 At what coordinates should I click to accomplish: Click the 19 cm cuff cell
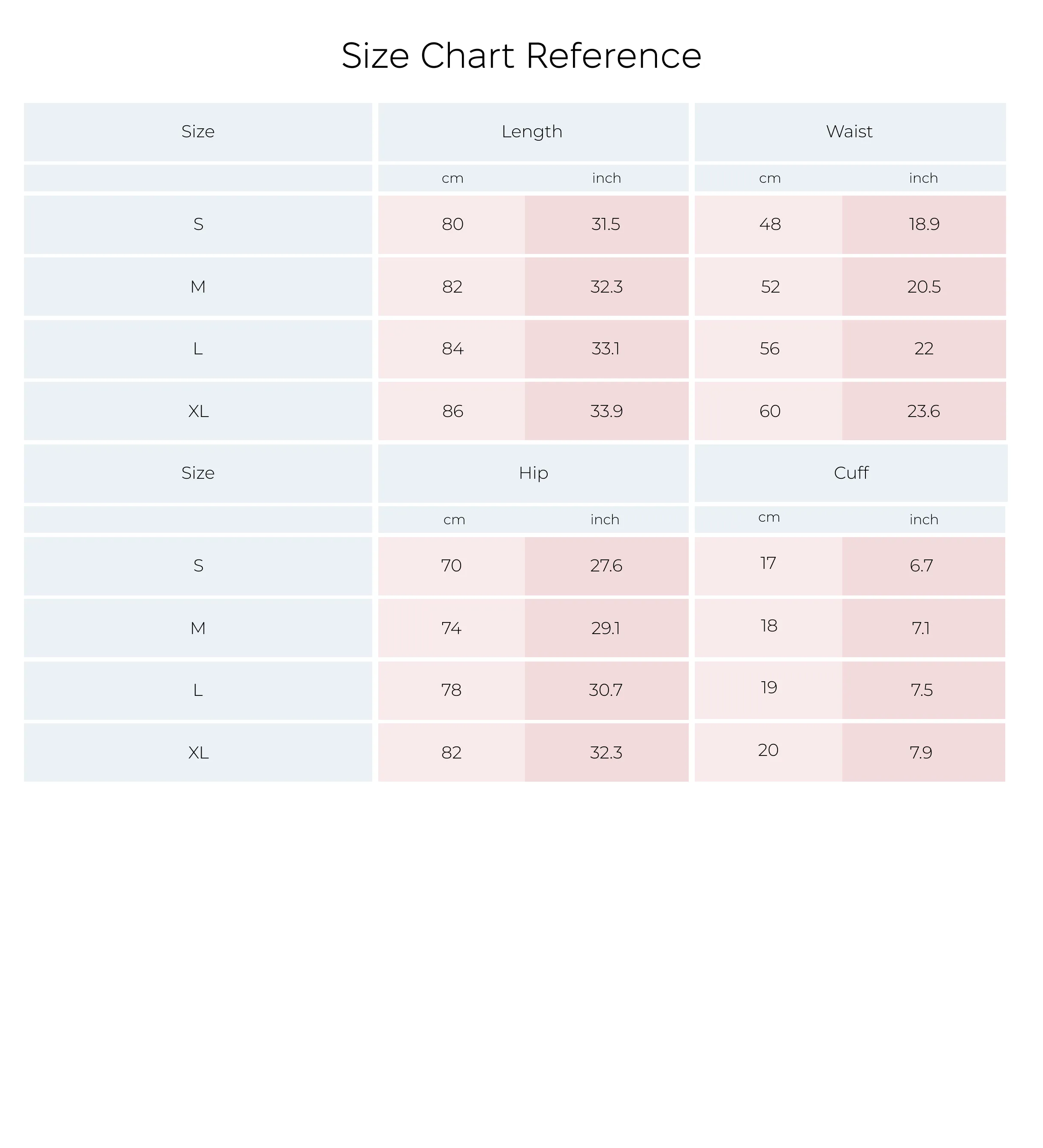[769, 690]
